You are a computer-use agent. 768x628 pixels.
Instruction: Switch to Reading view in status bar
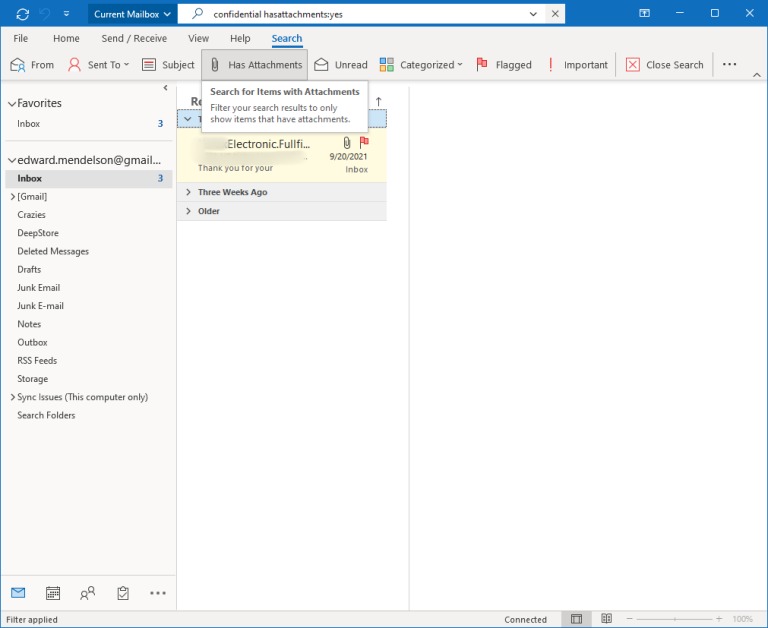pyautogui.click(x=607, y=619)
